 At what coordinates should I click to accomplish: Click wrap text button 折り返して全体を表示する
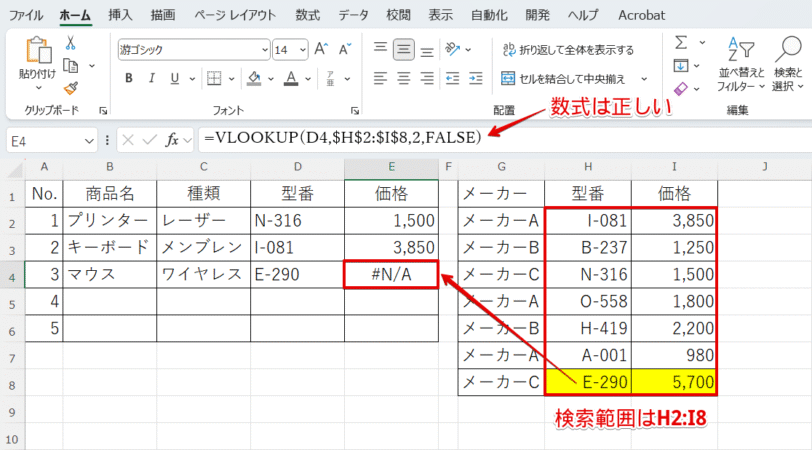(568, 50)
